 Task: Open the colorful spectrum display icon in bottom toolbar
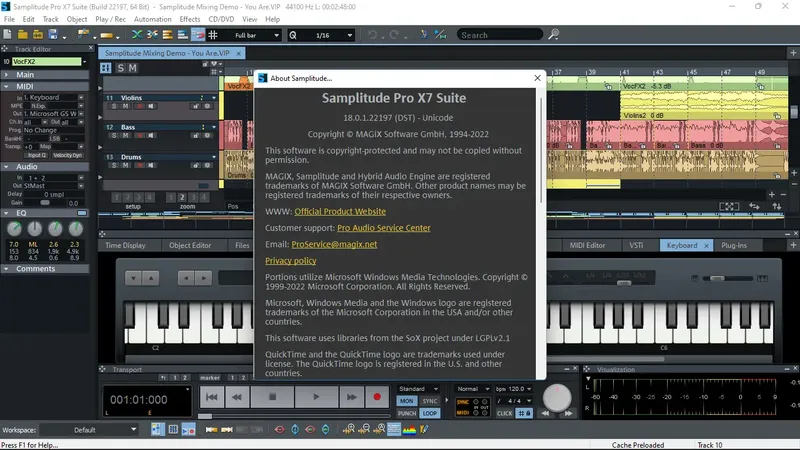pyautogui.click(x=409, y=430)
